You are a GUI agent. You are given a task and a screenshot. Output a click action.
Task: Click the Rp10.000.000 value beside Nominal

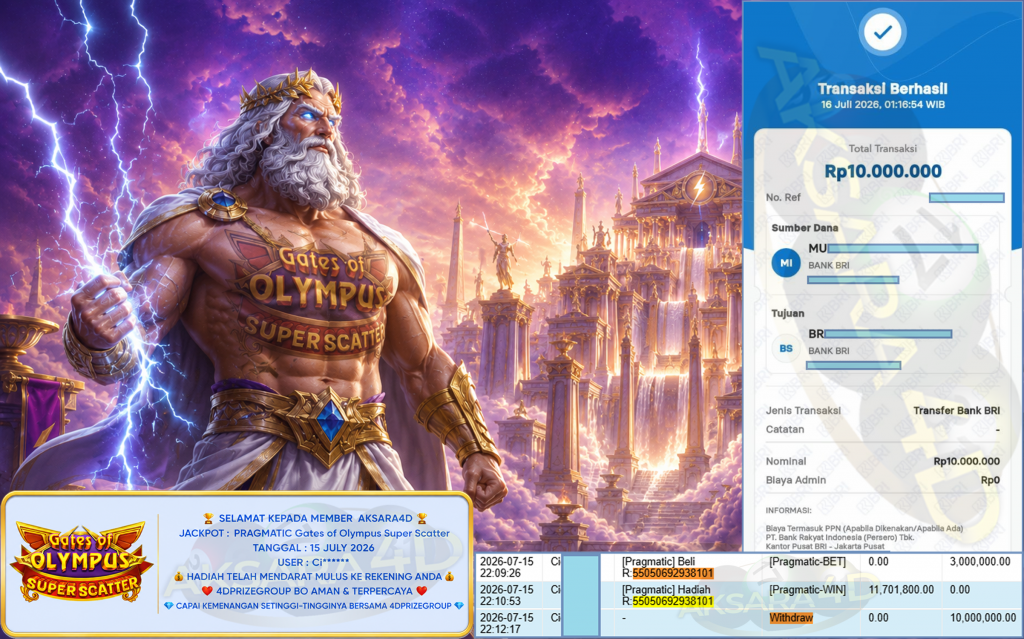pyautogui.click(x=967, y=461)
